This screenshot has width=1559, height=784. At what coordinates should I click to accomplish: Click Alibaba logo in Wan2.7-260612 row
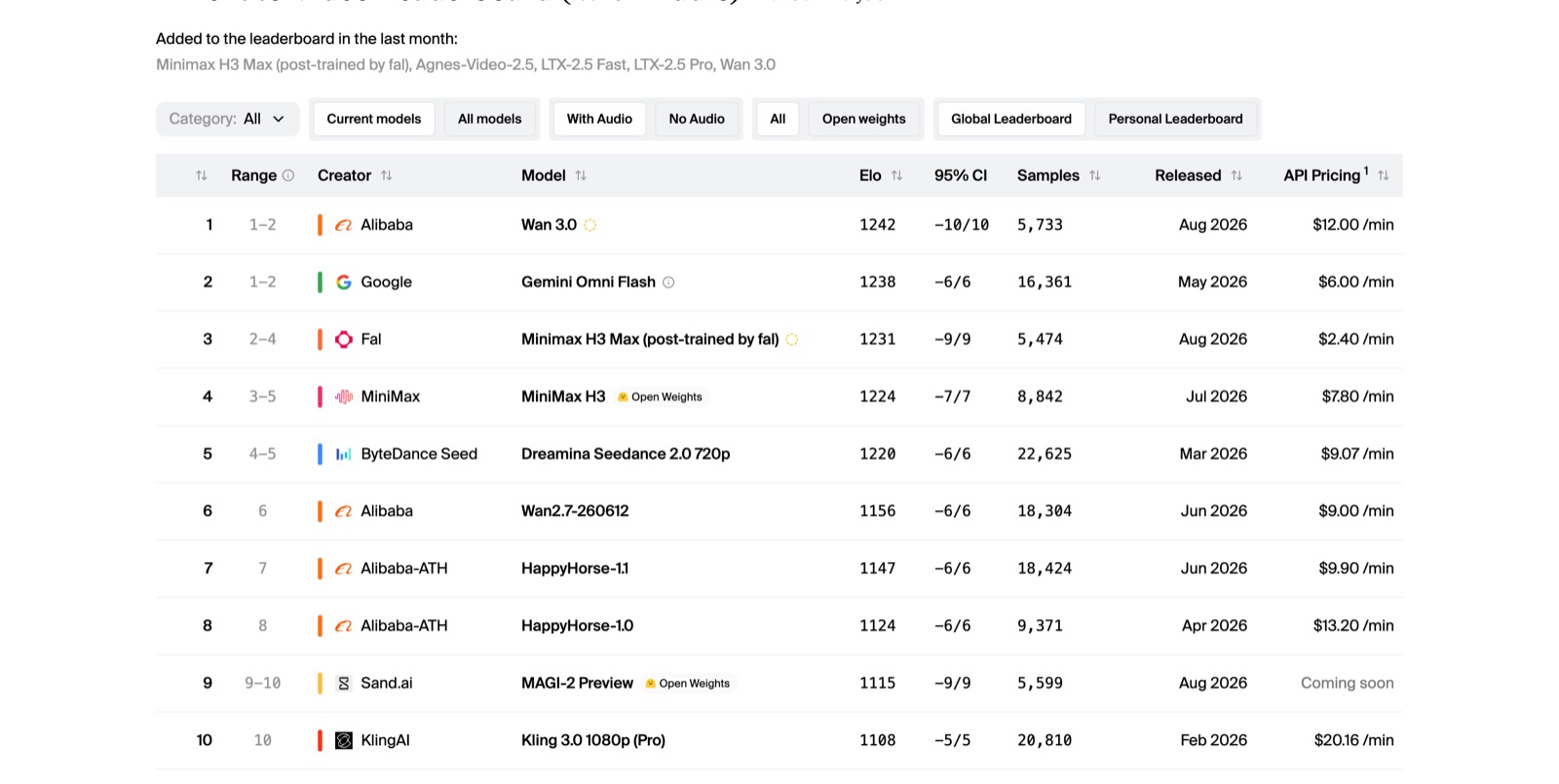pyautogui.click(x=343, y=511)
